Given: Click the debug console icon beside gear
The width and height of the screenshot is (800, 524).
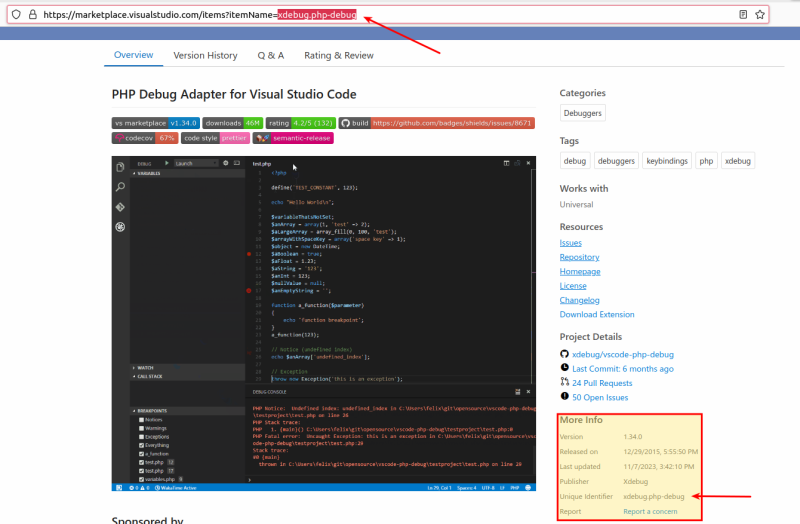Looking at the screenshot, I should tap(237, 163).
